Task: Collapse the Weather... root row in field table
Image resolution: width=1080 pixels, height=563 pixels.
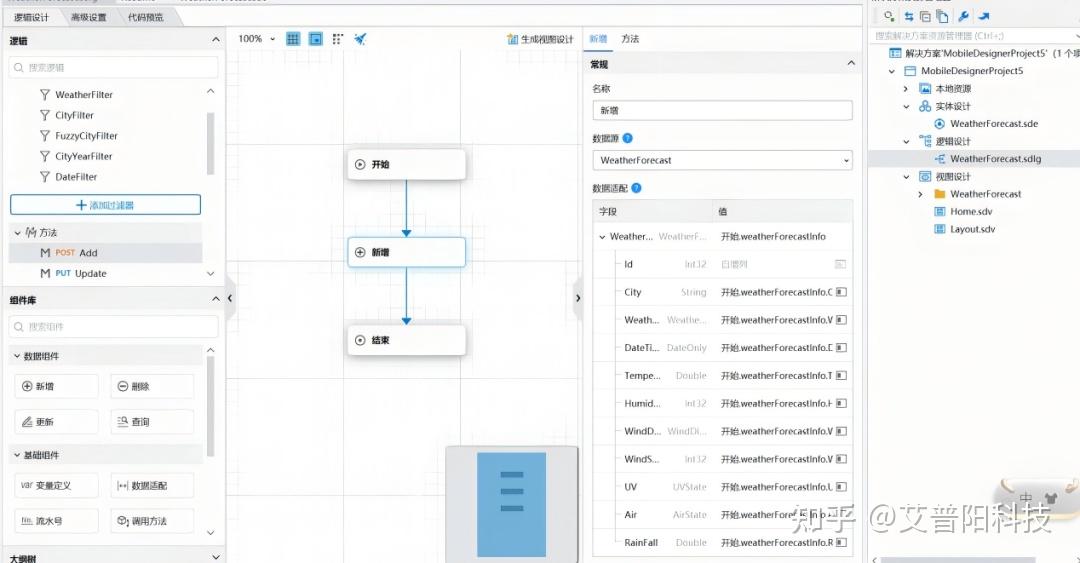Action: [x=602, y=237]
